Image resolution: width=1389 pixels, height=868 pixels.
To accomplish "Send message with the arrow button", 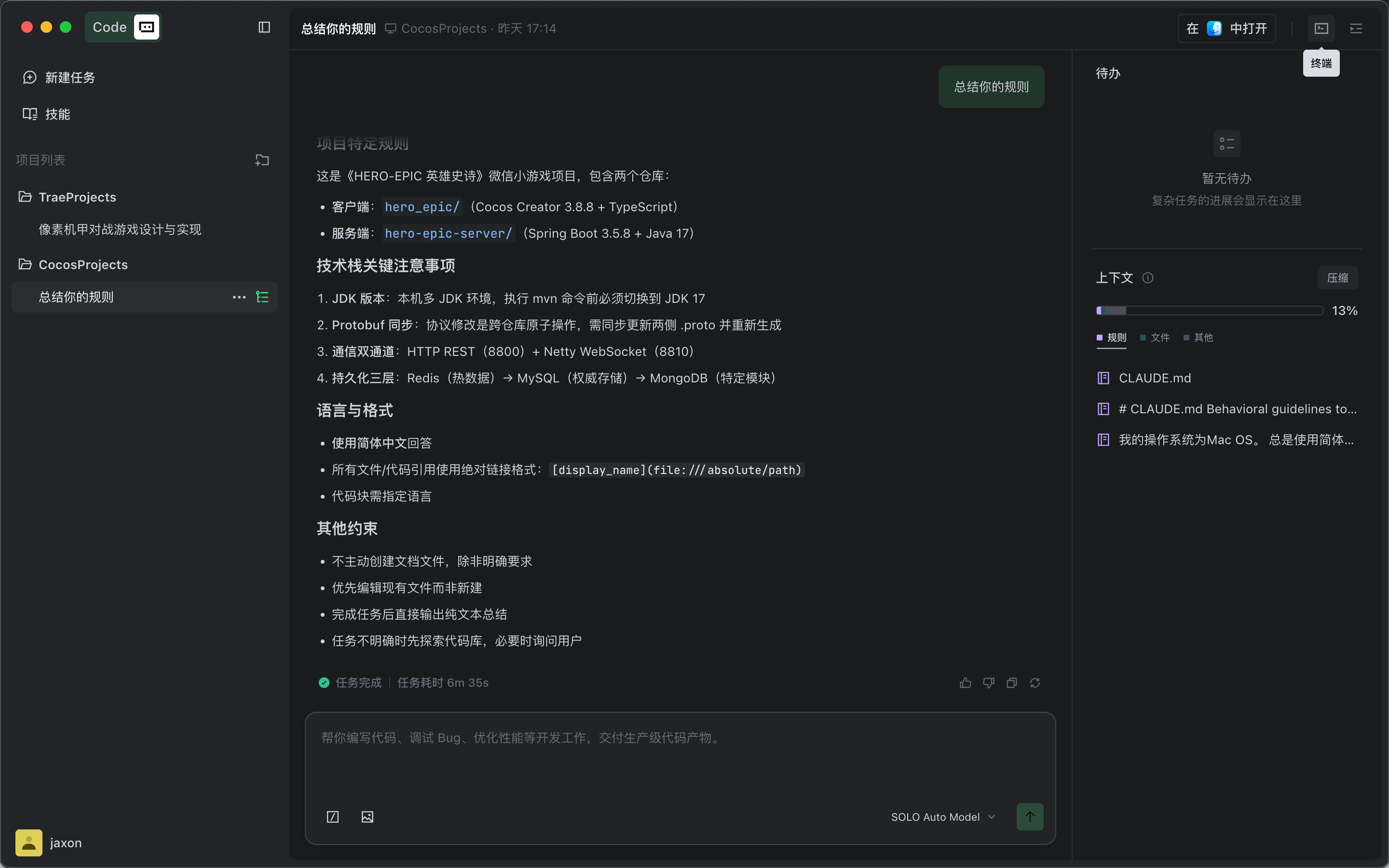I will (x=1030, y=816).
